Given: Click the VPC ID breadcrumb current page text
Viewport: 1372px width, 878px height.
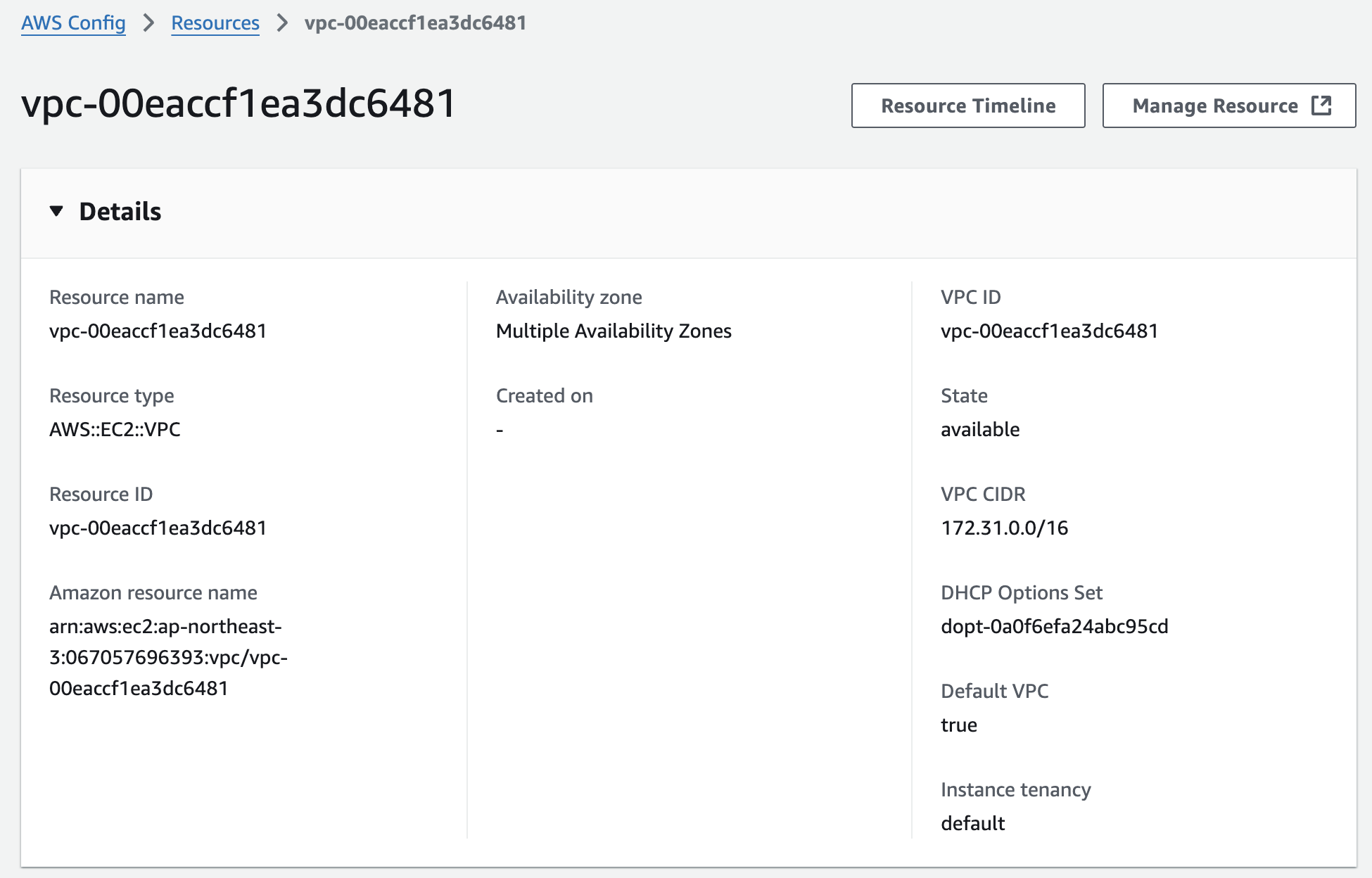Looking at the screenshot, I should (415, 23).
